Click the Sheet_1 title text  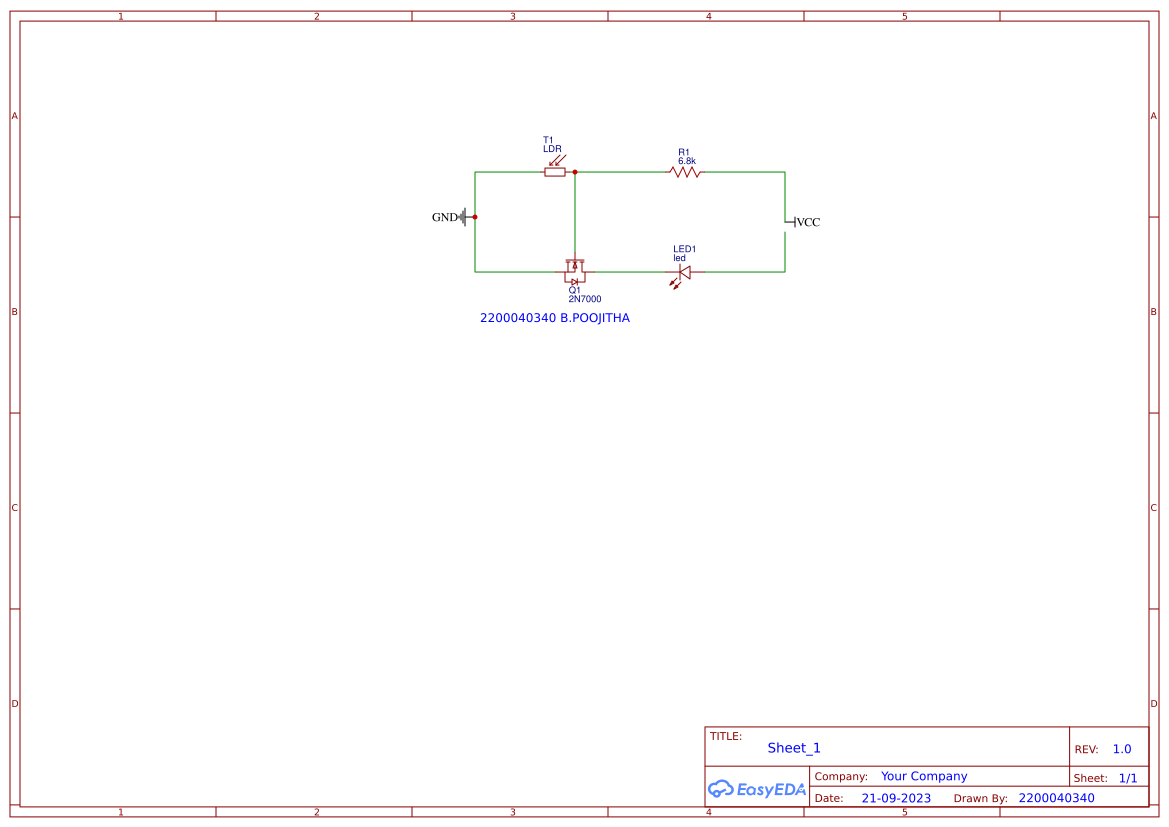tap(793, 747)
